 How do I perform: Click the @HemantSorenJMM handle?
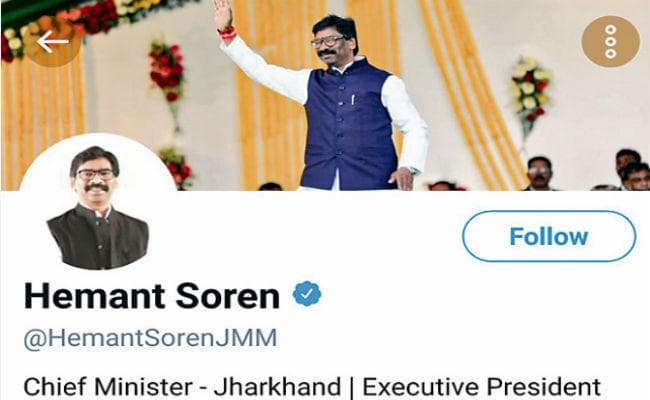(150, 338)
